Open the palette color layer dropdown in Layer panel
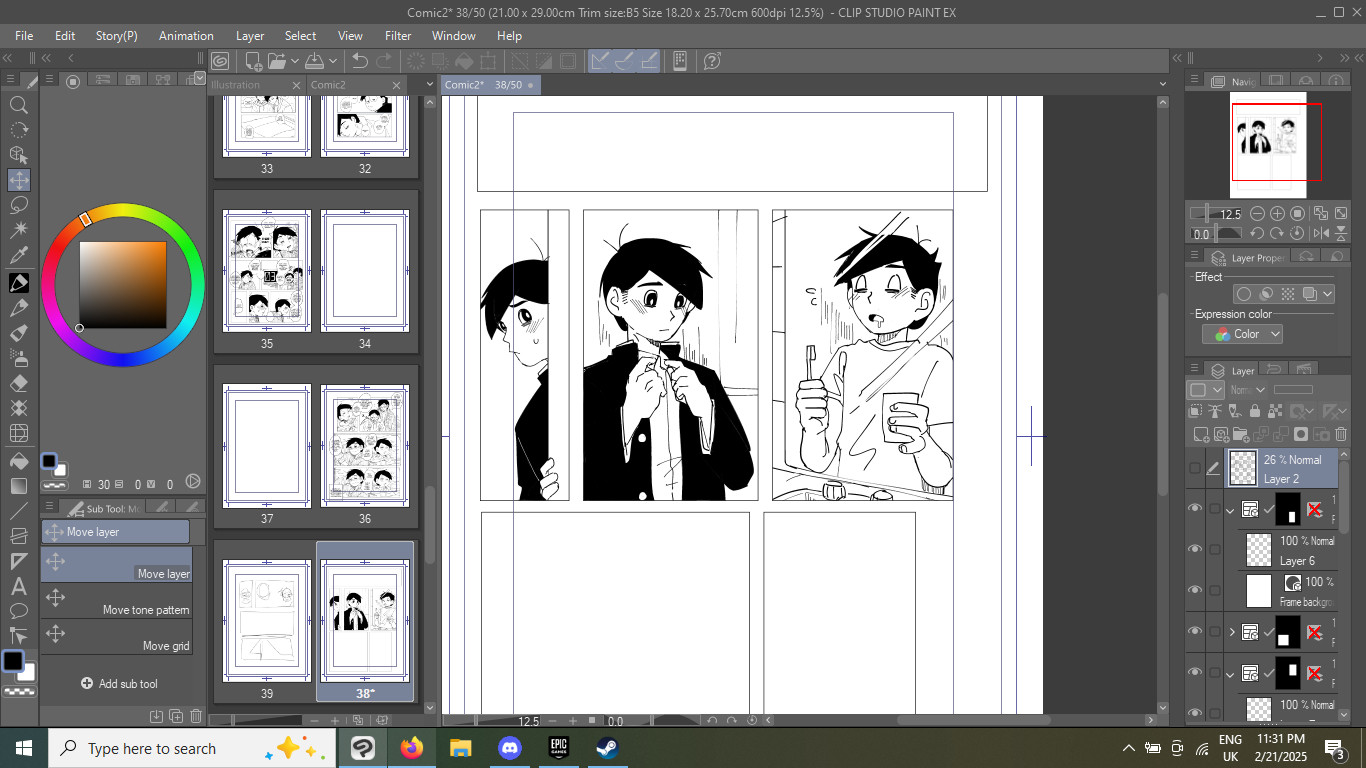This screenshot has width=1366, height=768. pos(1205,389)
